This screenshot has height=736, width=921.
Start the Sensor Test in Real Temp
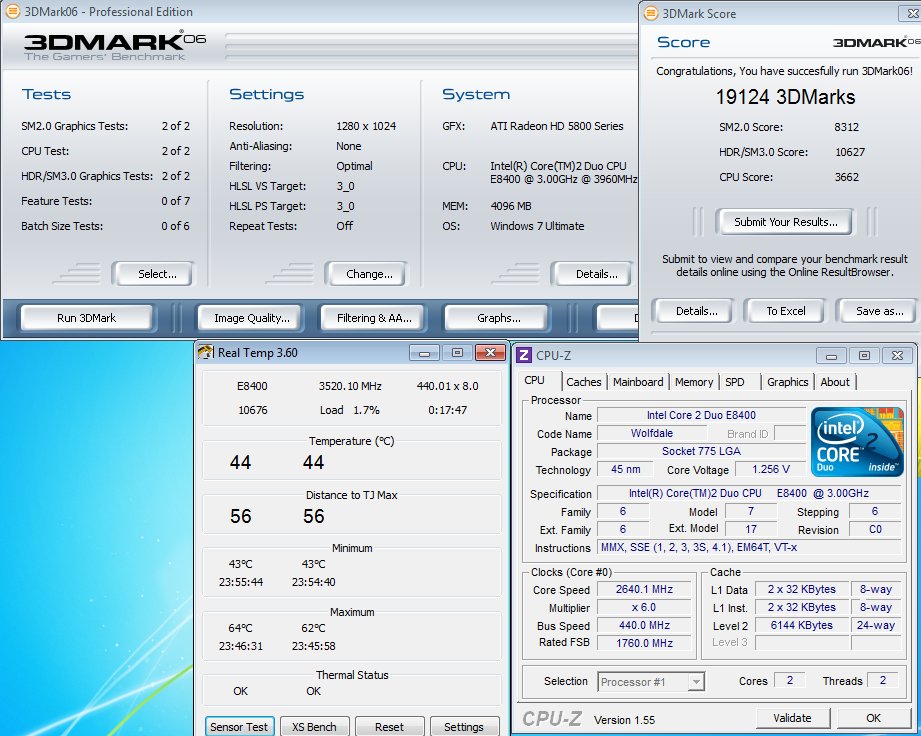pos(238,727)
